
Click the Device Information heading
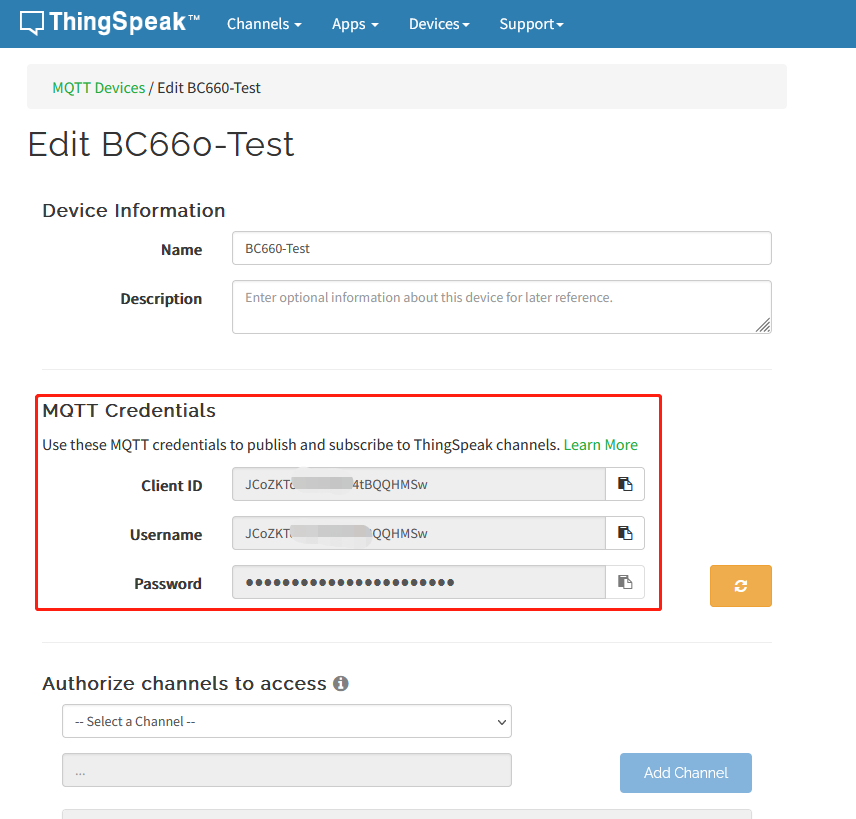point(134,211)
